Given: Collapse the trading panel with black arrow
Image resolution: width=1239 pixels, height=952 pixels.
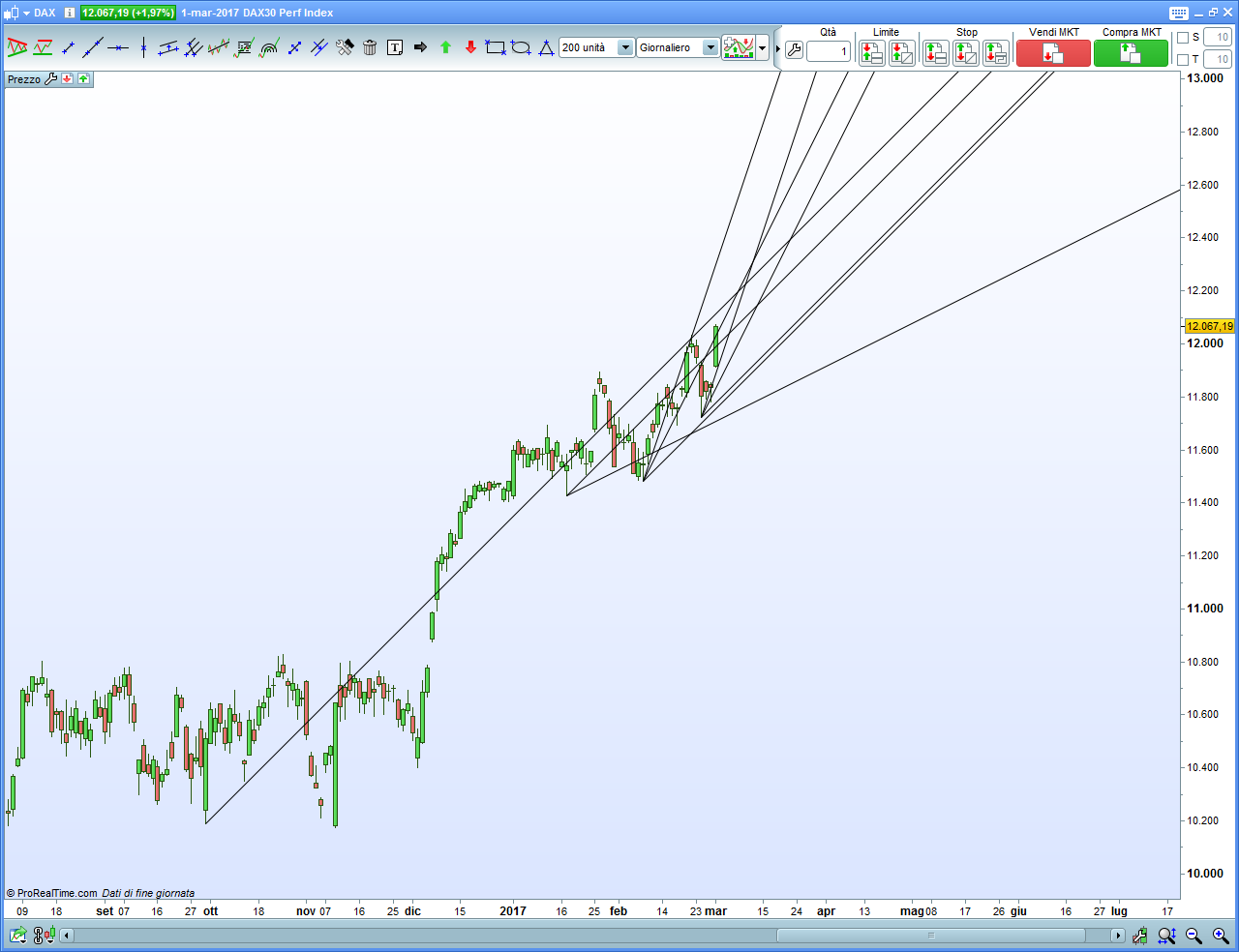Looking at the screenshot, I should [777, 48].
